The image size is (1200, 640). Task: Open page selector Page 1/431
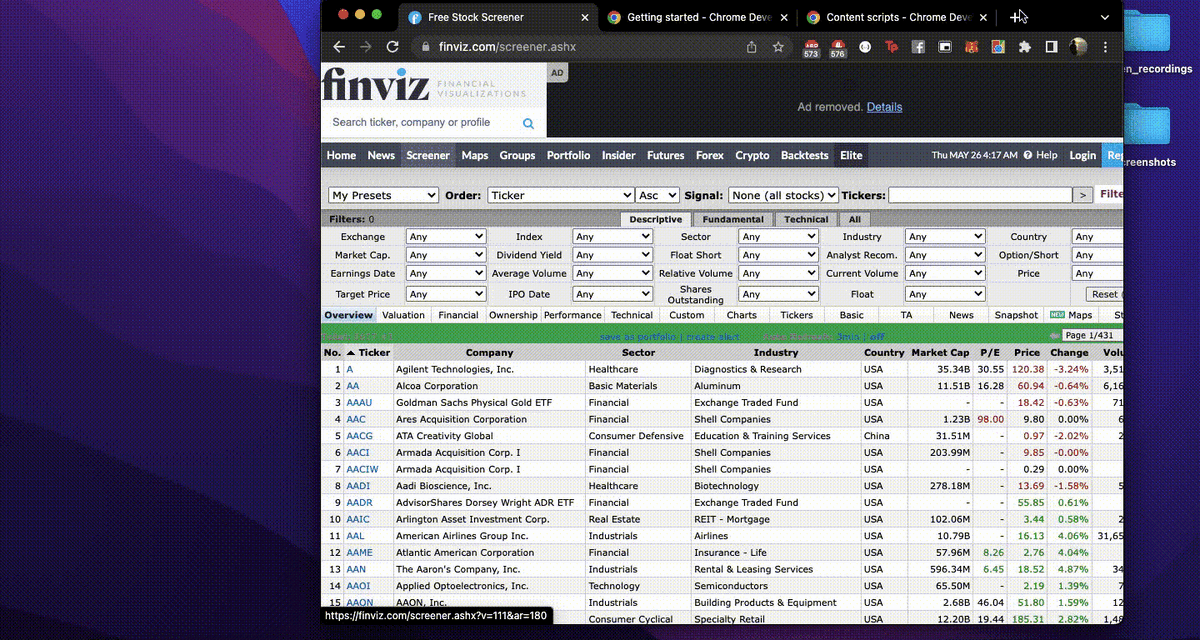pyautogui.click(x=1092, y=335)
